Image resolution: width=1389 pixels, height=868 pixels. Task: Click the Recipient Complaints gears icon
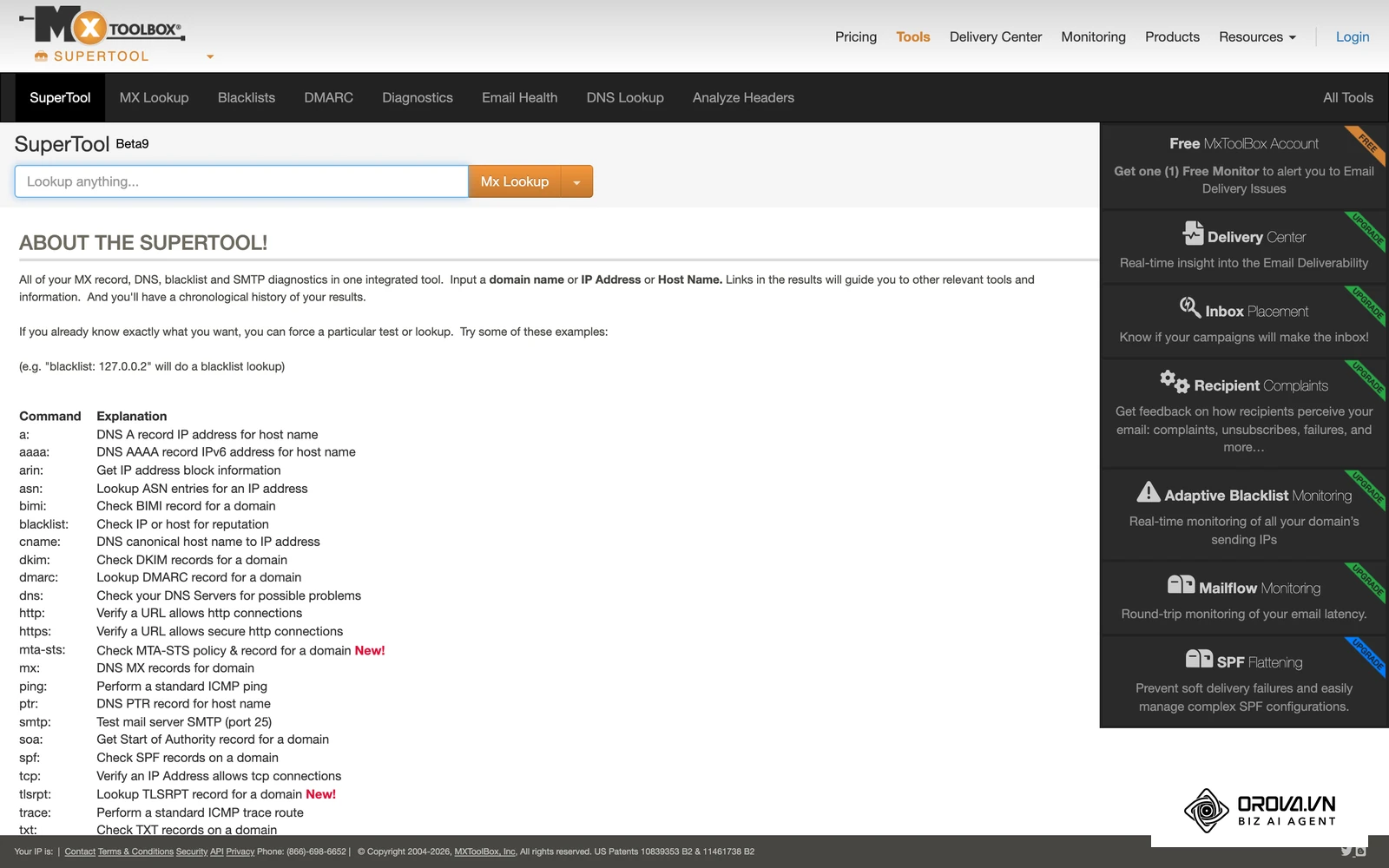click(x=1175, y=381)
